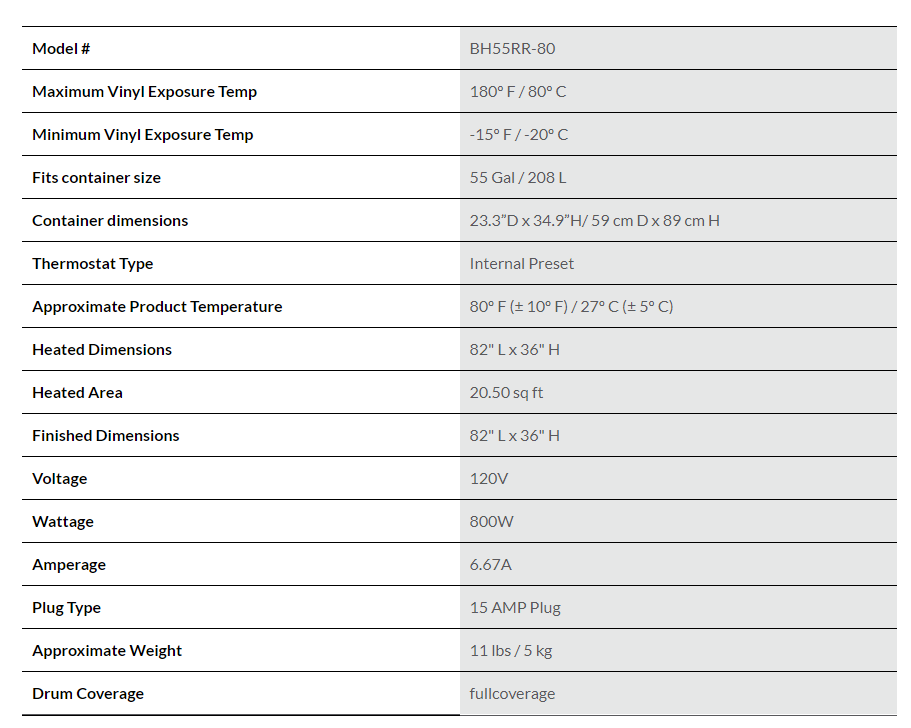Click the Internal Preset thermostat value
911x728 pixels.
pos(522,263)
